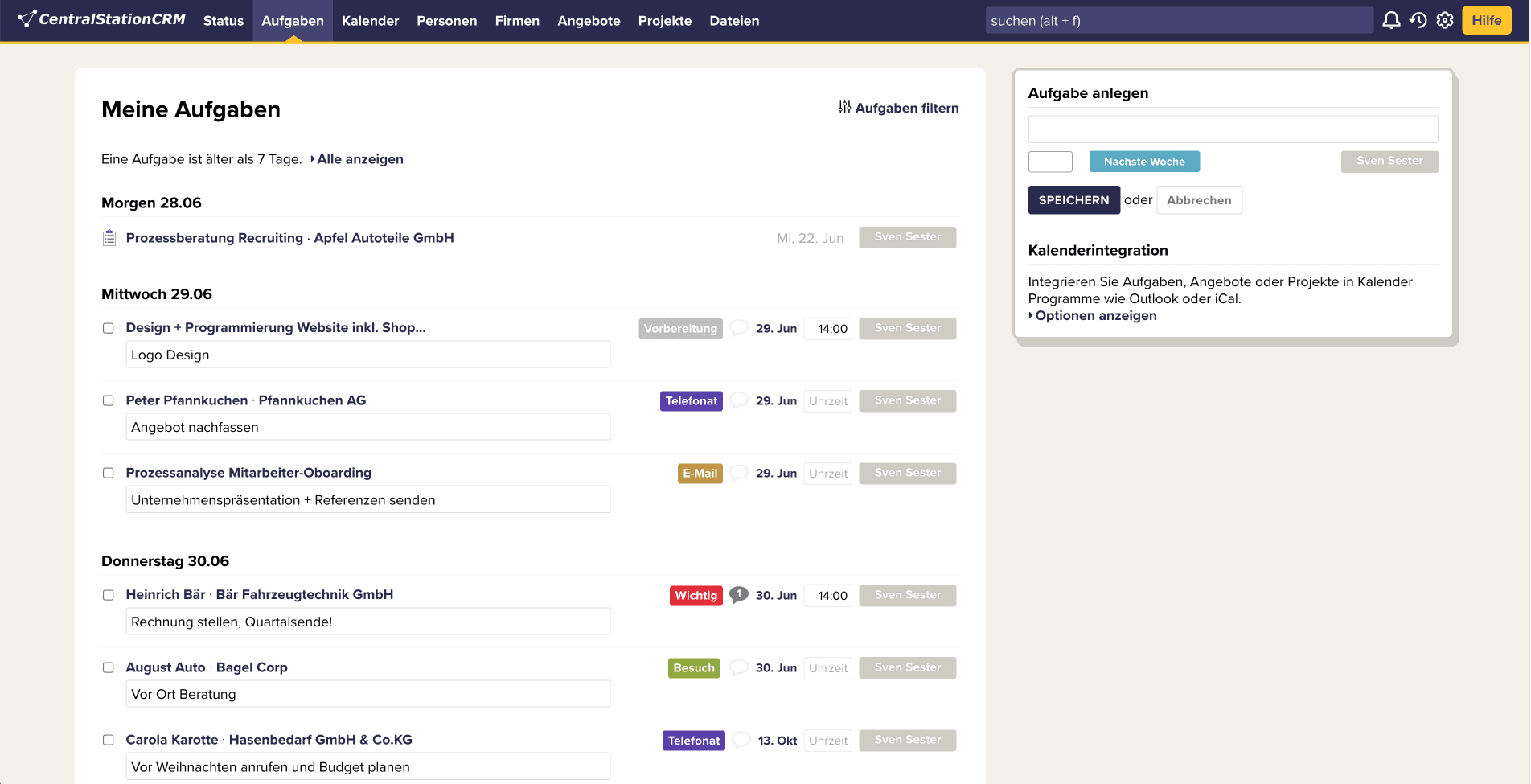Click the CentralStationCRM logo
Viewport: 1531px width, 784px height.
point(102,19)
